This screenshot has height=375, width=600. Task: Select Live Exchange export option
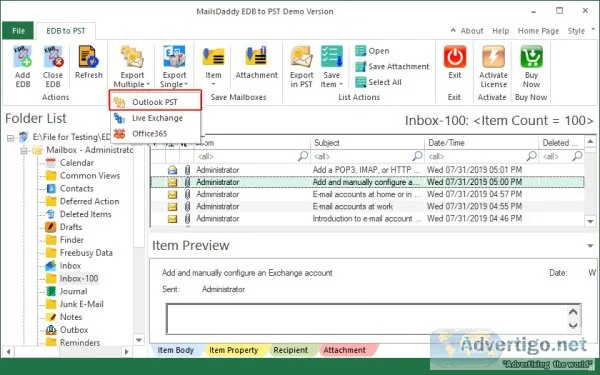[x=155, y=118]
